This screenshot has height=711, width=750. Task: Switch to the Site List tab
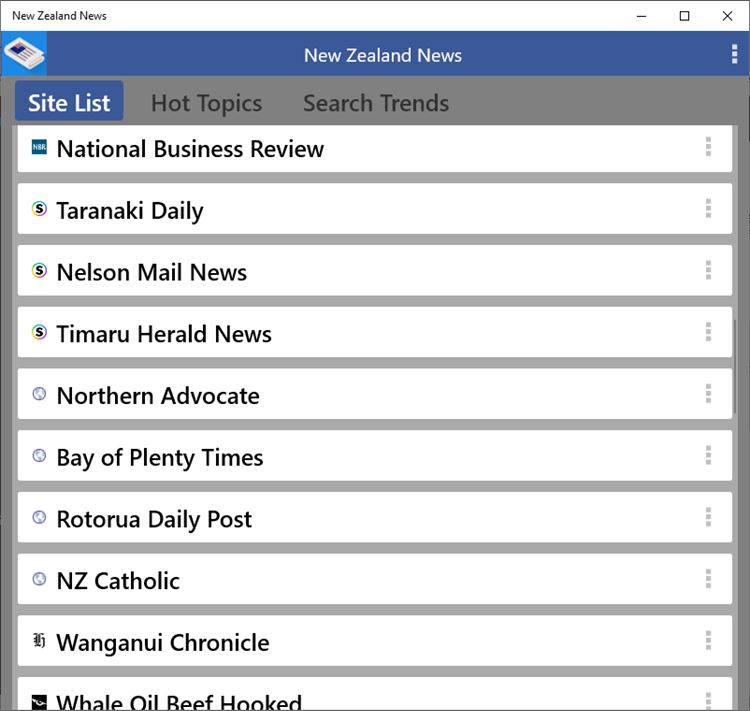(69, 101)
